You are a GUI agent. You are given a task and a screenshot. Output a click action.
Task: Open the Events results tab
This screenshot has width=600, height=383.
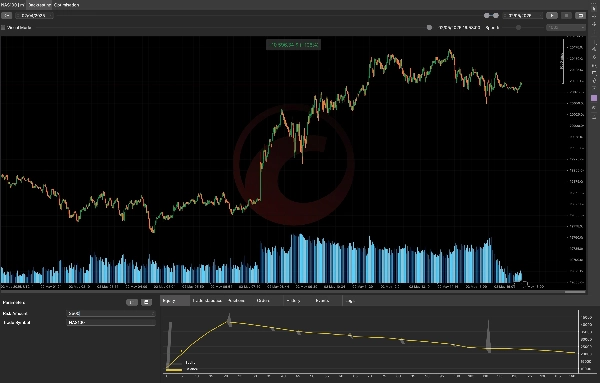pyautogui.click(x=322, y=301)
